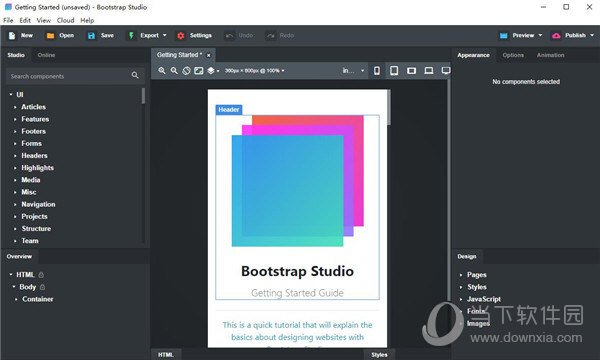Expand the Footers component group
The width and height of the screenshot is (600, 360).
[x=15, y=131]
